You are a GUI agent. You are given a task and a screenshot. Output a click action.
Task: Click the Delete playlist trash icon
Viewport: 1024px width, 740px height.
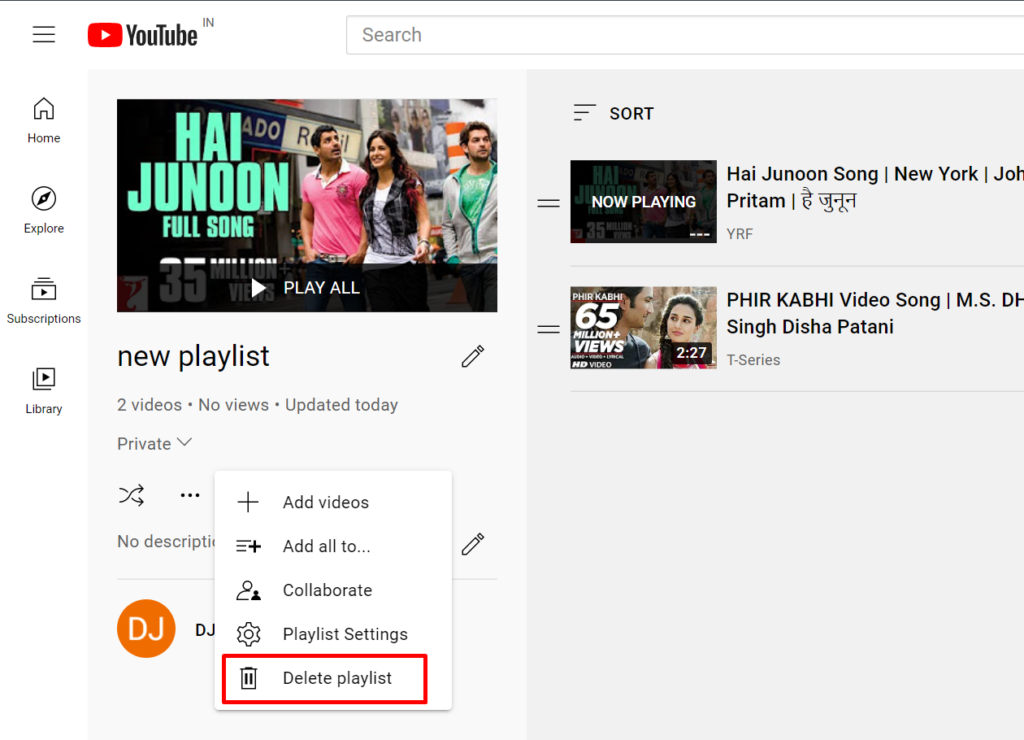click(247, 678)
